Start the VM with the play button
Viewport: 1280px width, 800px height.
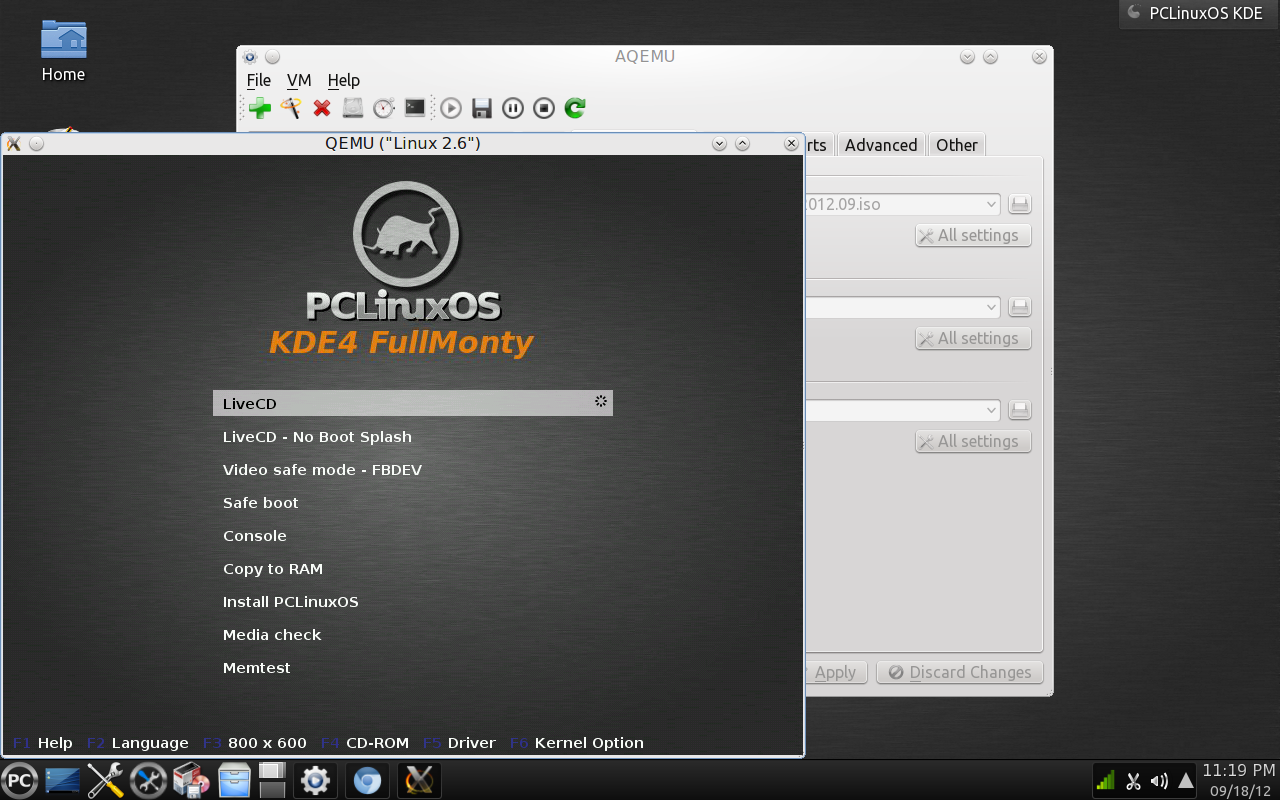(451, 108)
